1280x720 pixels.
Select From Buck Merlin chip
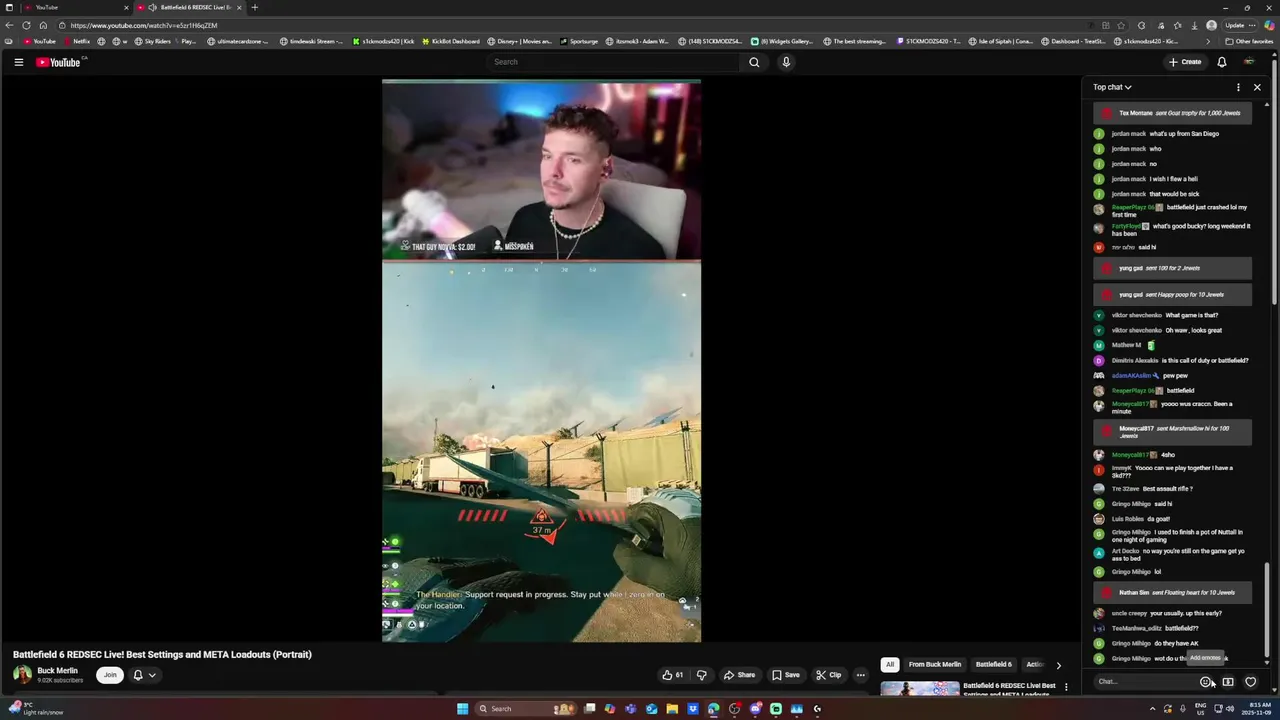935,664
